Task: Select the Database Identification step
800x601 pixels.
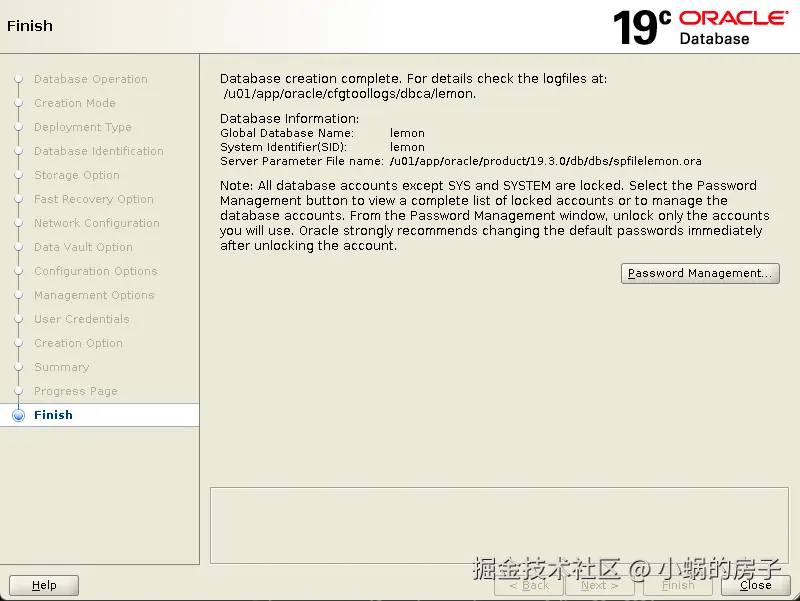Action: point(98,151)
